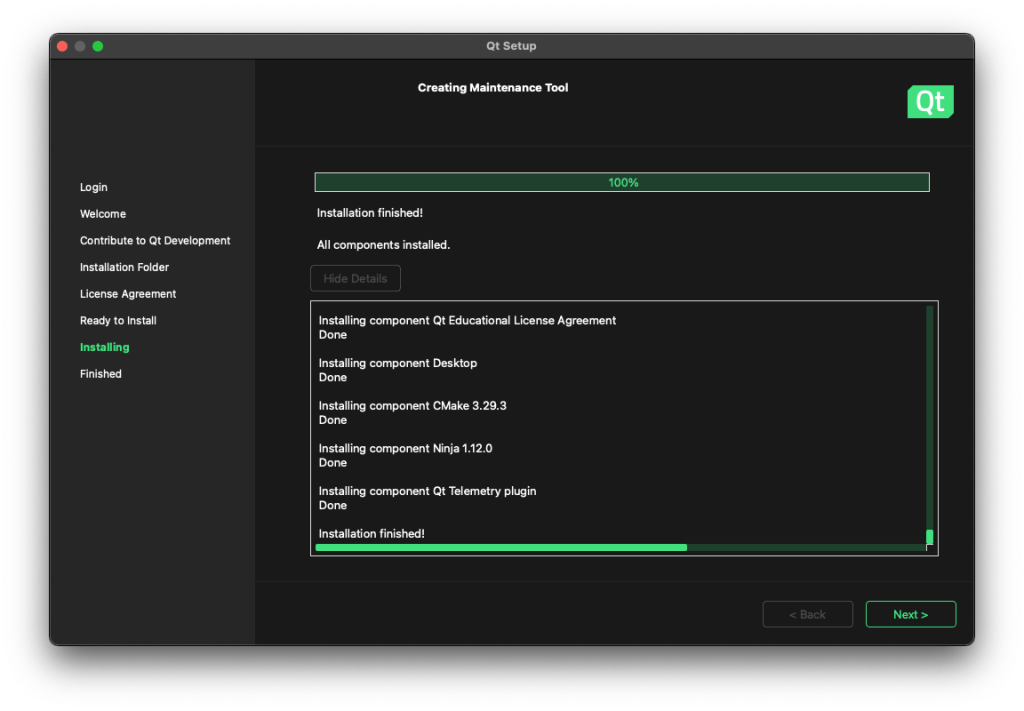Select the License Agreement step
The width and height of the screenshot is (1024, 711).
click(x=128, y=294)
